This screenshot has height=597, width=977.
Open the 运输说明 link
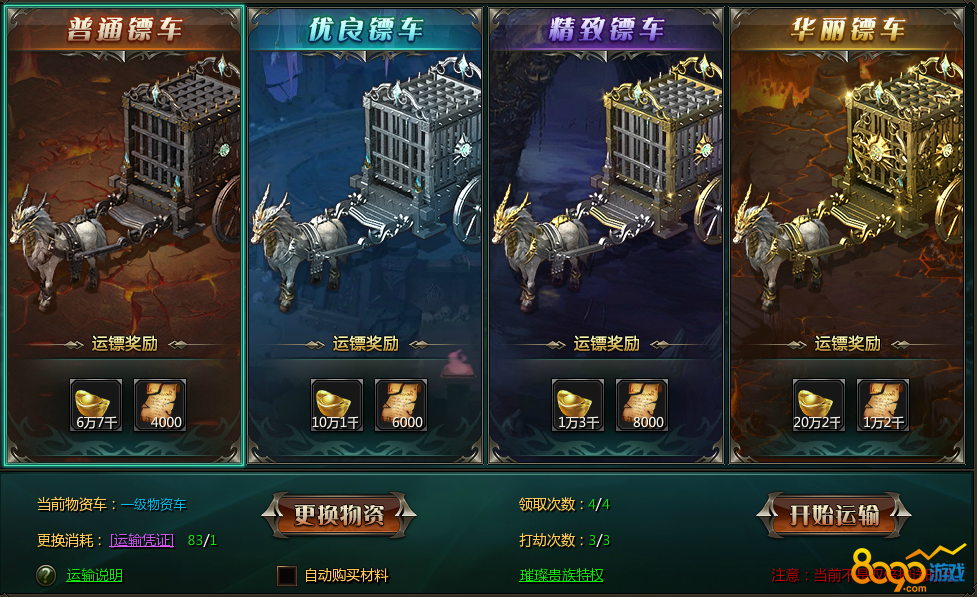(x=94, y=575)
